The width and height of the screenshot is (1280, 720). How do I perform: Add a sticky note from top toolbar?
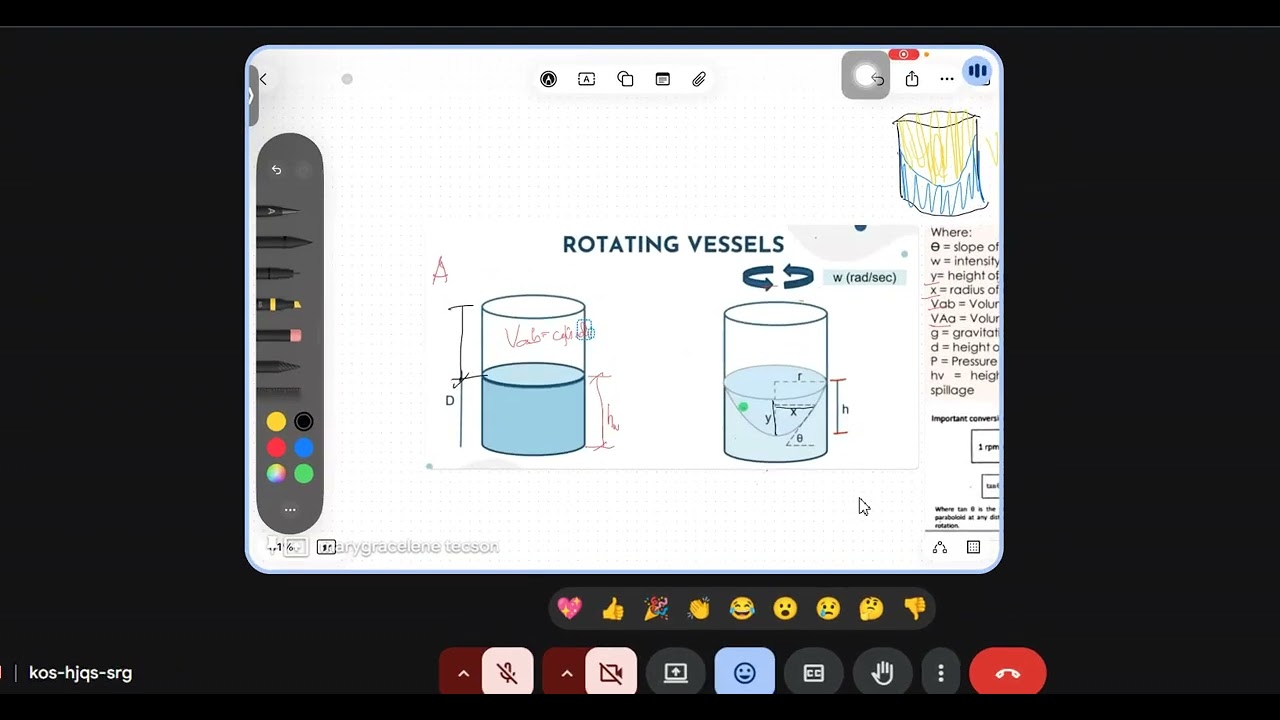point(662,79)
